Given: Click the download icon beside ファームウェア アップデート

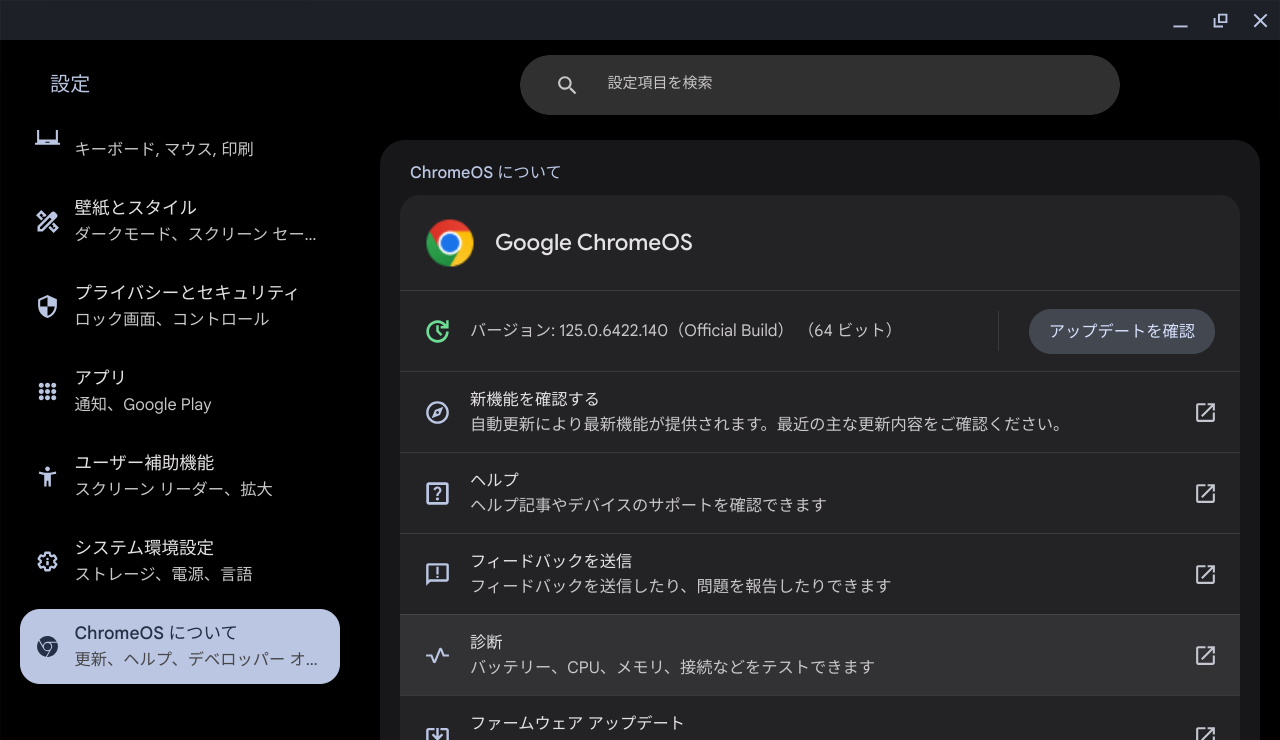Looking at the screenshot, I should point(437,733).
